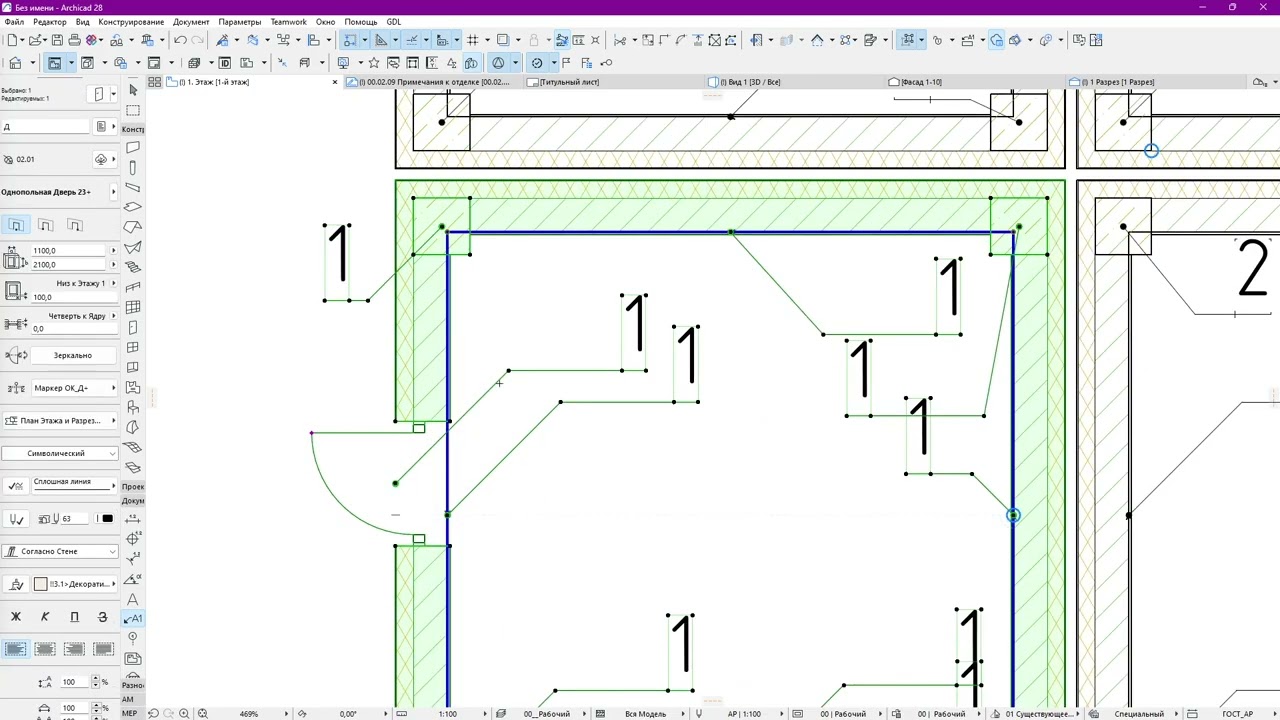The image size is (1280, 720).
Task: Select left text alignment option
Action: pyautogui.click(x=16, y=649)
